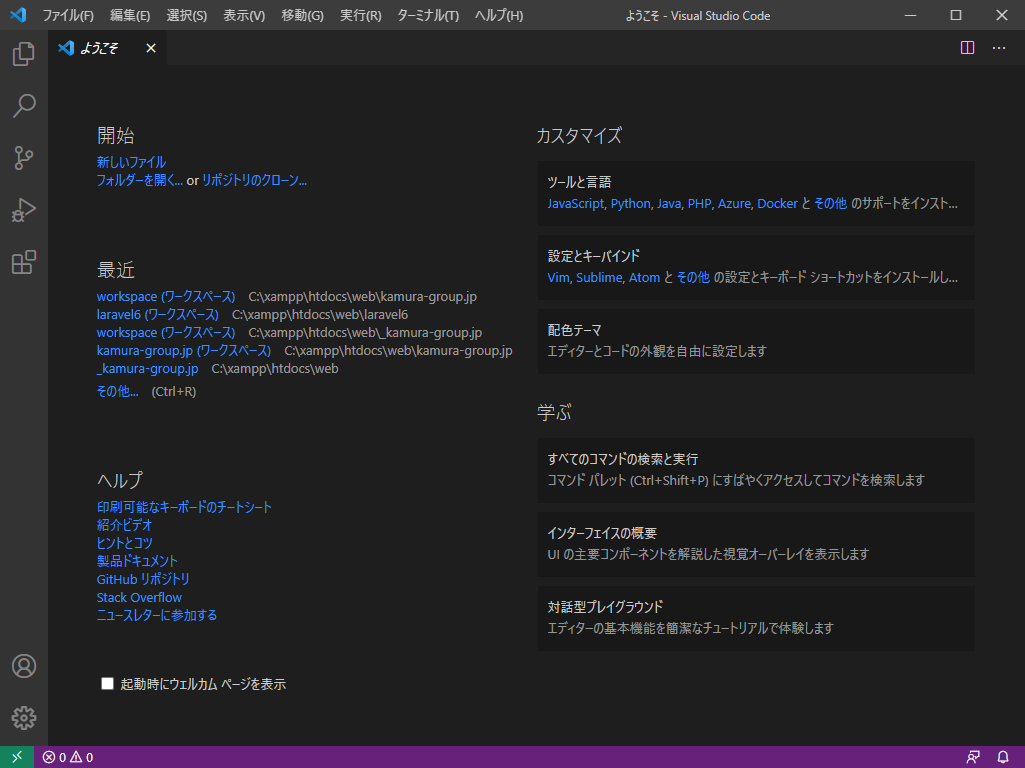Viewport: 1025px width, 768px height.
Task: Open the Source Control view icon
Action: (x=24, y=158)
